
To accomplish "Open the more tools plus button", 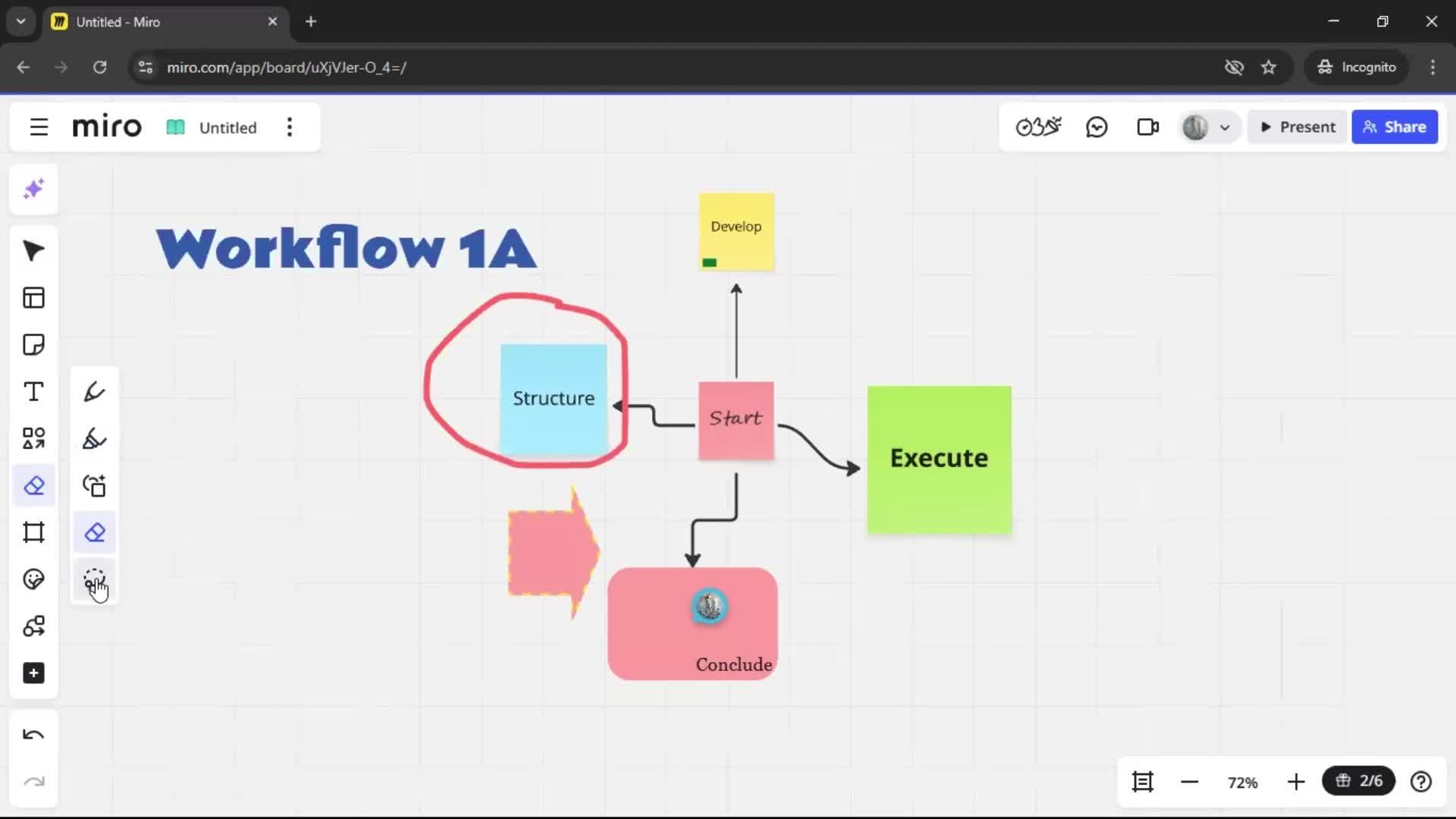I will point(33,673).
